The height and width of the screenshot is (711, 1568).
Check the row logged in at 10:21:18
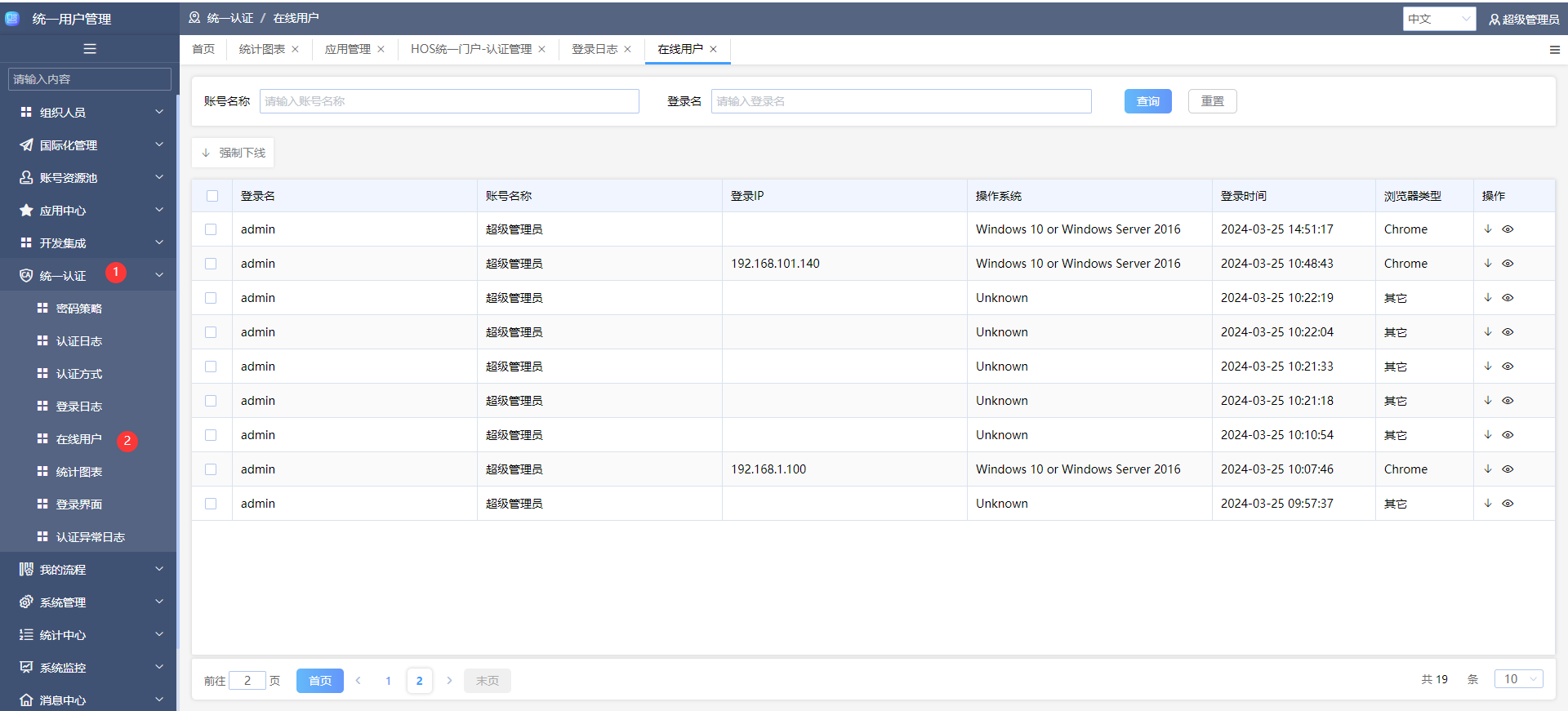[211, 401]
